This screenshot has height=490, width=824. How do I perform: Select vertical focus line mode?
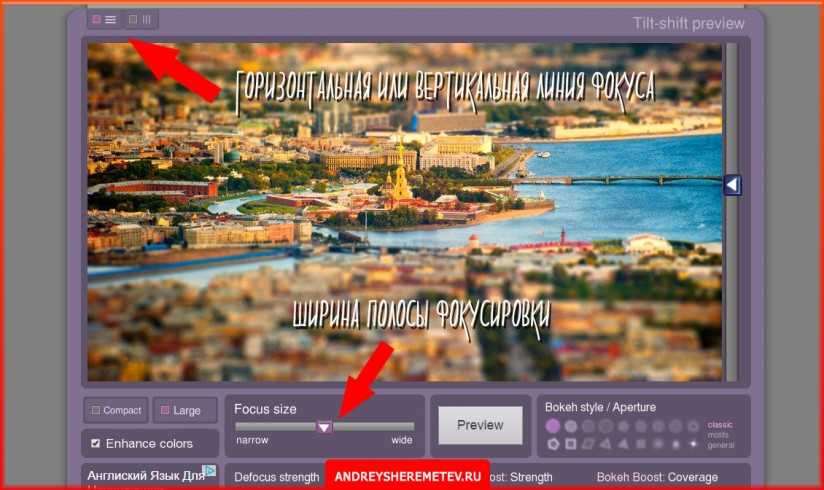[x=140, y=19]
